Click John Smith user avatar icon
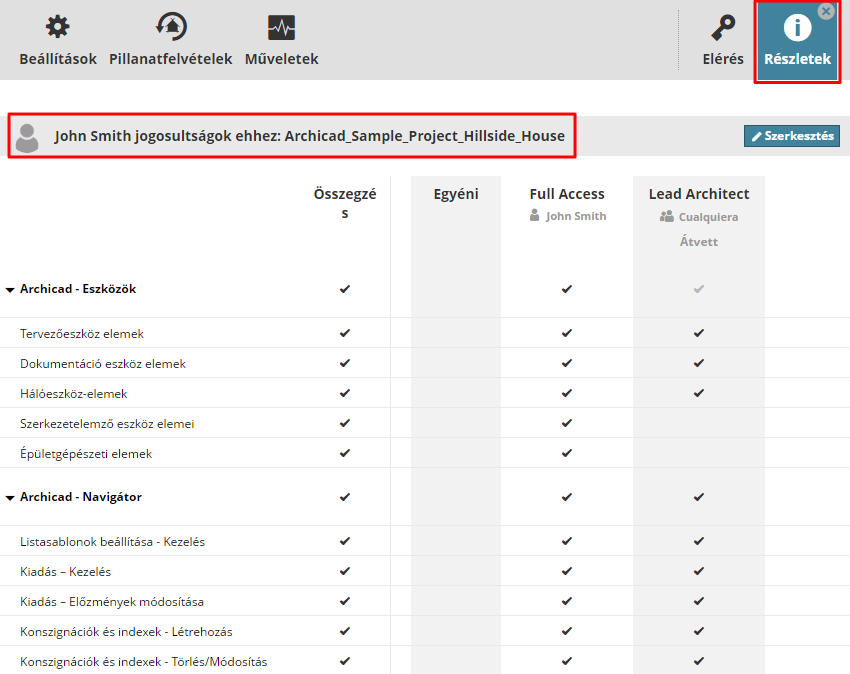Viewport: 850px width, 674px height. (x=27, y=138)
